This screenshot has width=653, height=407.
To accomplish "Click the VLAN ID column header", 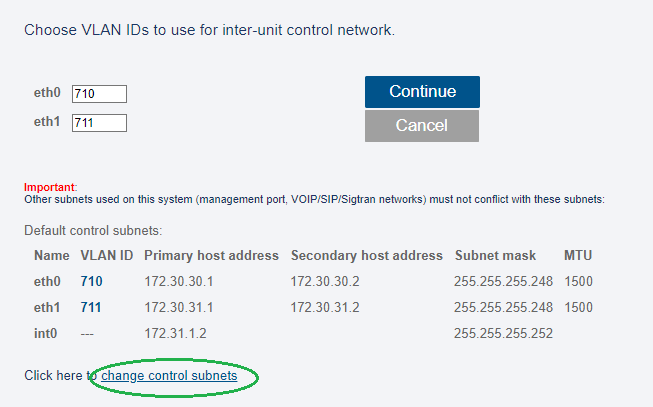I will 106,256.
